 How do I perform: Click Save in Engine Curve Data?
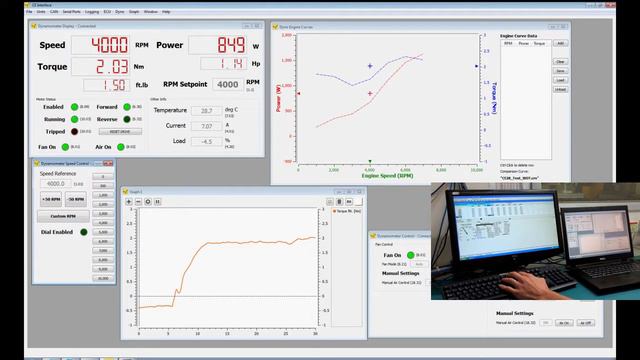click(560, 71)
